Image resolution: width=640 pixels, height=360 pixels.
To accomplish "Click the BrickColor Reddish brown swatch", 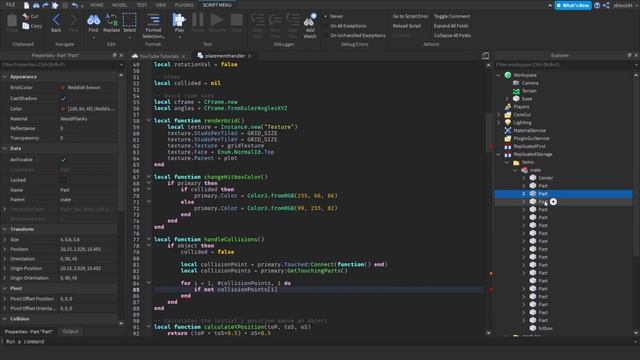I will tap(63, 87).
